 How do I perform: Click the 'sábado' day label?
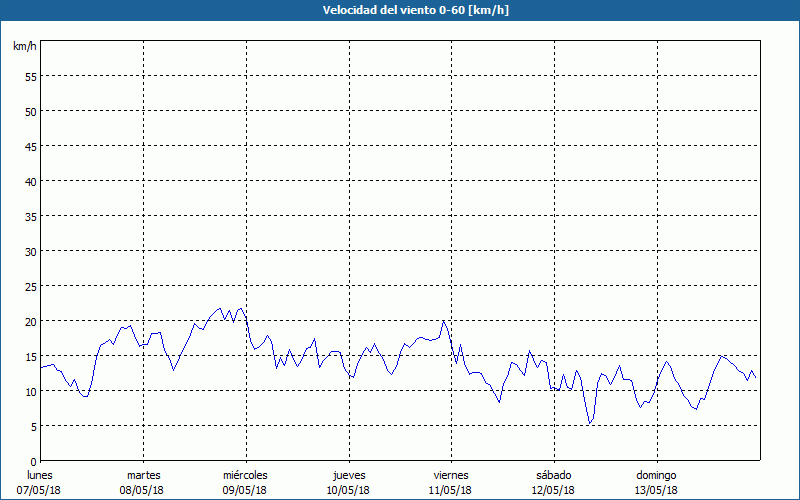click(x=554, y=475)
